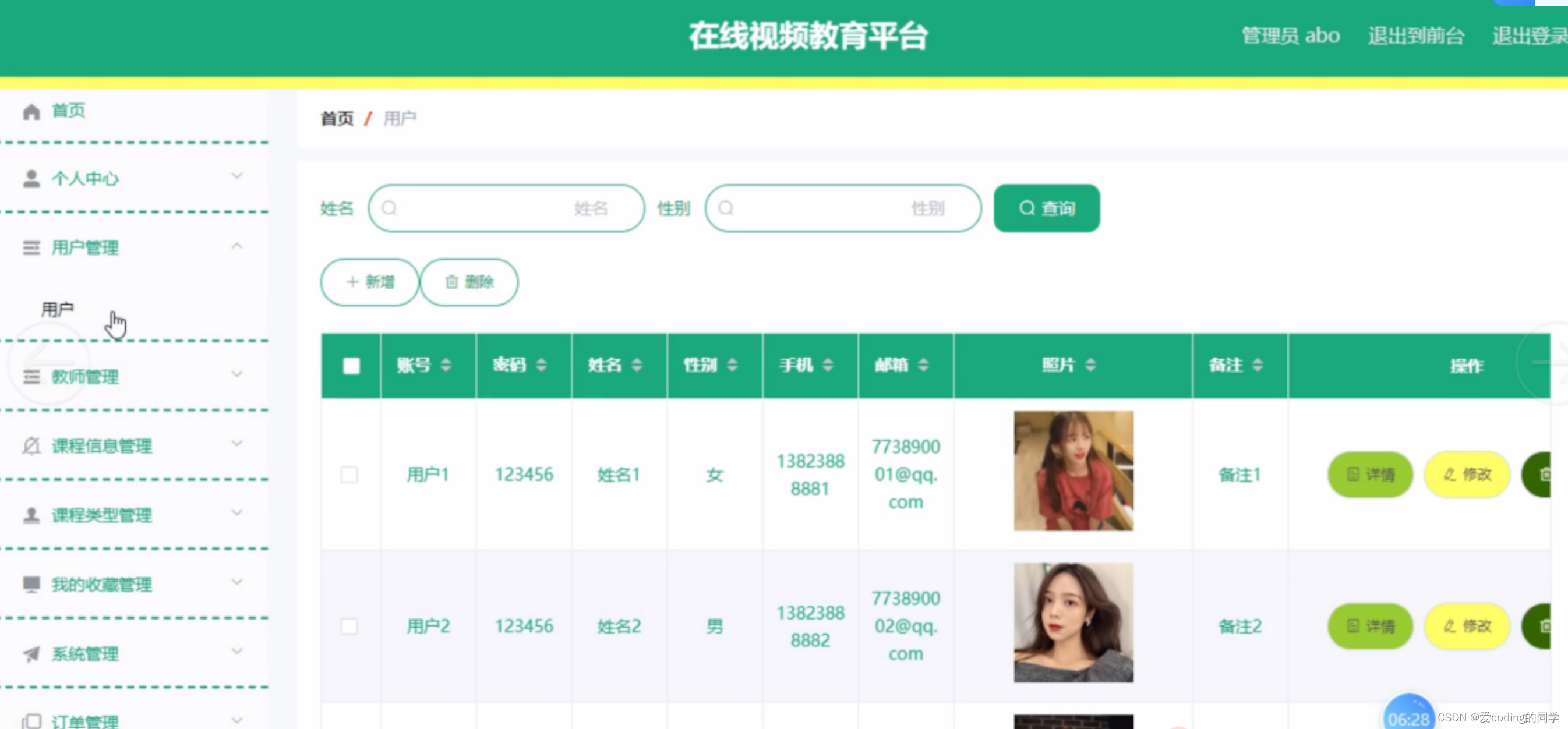The image size is (1568, 729).
Task: Click the 课程类型管理 user icon
Action: tap(31, 515)
